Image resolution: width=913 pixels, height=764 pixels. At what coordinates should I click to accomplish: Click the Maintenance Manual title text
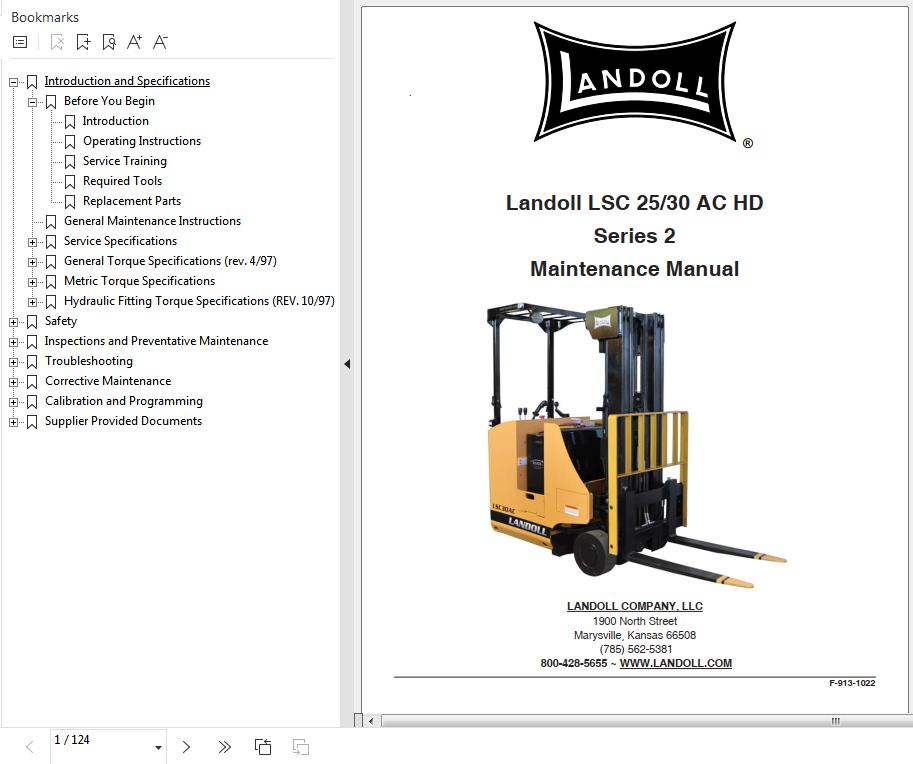tap(635, 269)
